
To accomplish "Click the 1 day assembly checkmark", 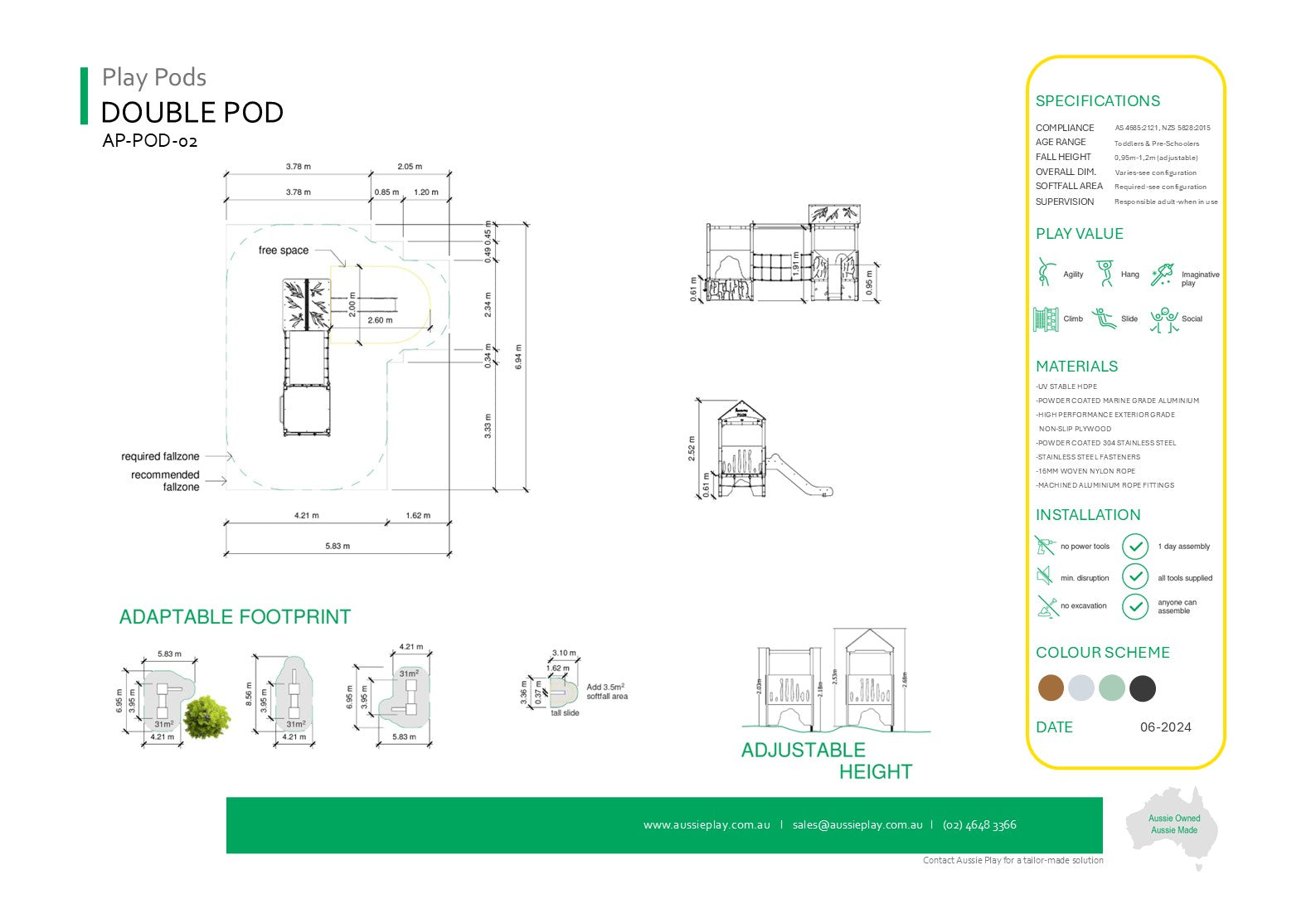I will [1134, 547].
